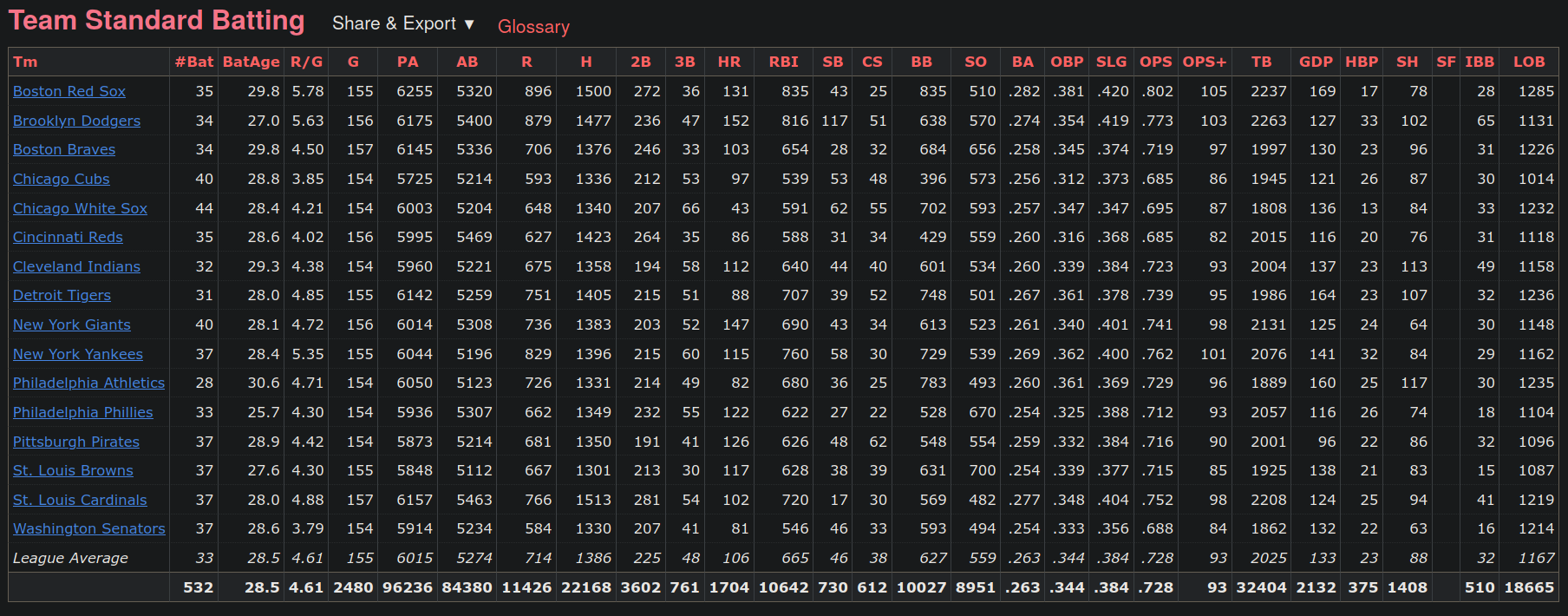Viewport: 1568px width, 616px height.
Task: Open the Boston Braves team link
Action: 64,149
